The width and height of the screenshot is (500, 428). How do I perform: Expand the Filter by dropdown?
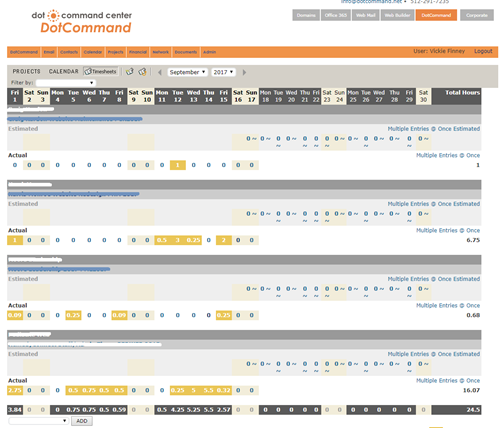tap(66, 83)
